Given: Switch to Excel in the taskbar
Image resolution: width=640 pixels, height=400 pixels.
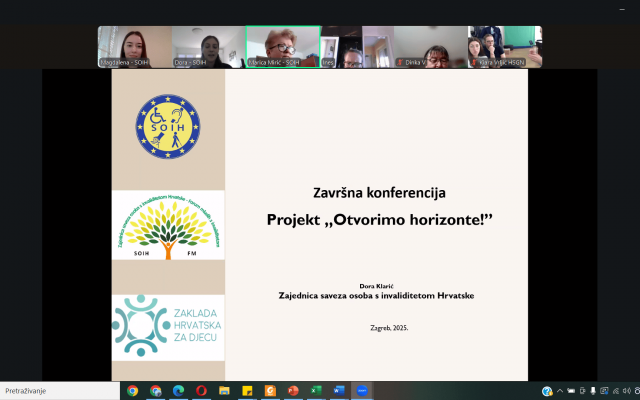Looking at the screenshot, I should click(316, 391).
